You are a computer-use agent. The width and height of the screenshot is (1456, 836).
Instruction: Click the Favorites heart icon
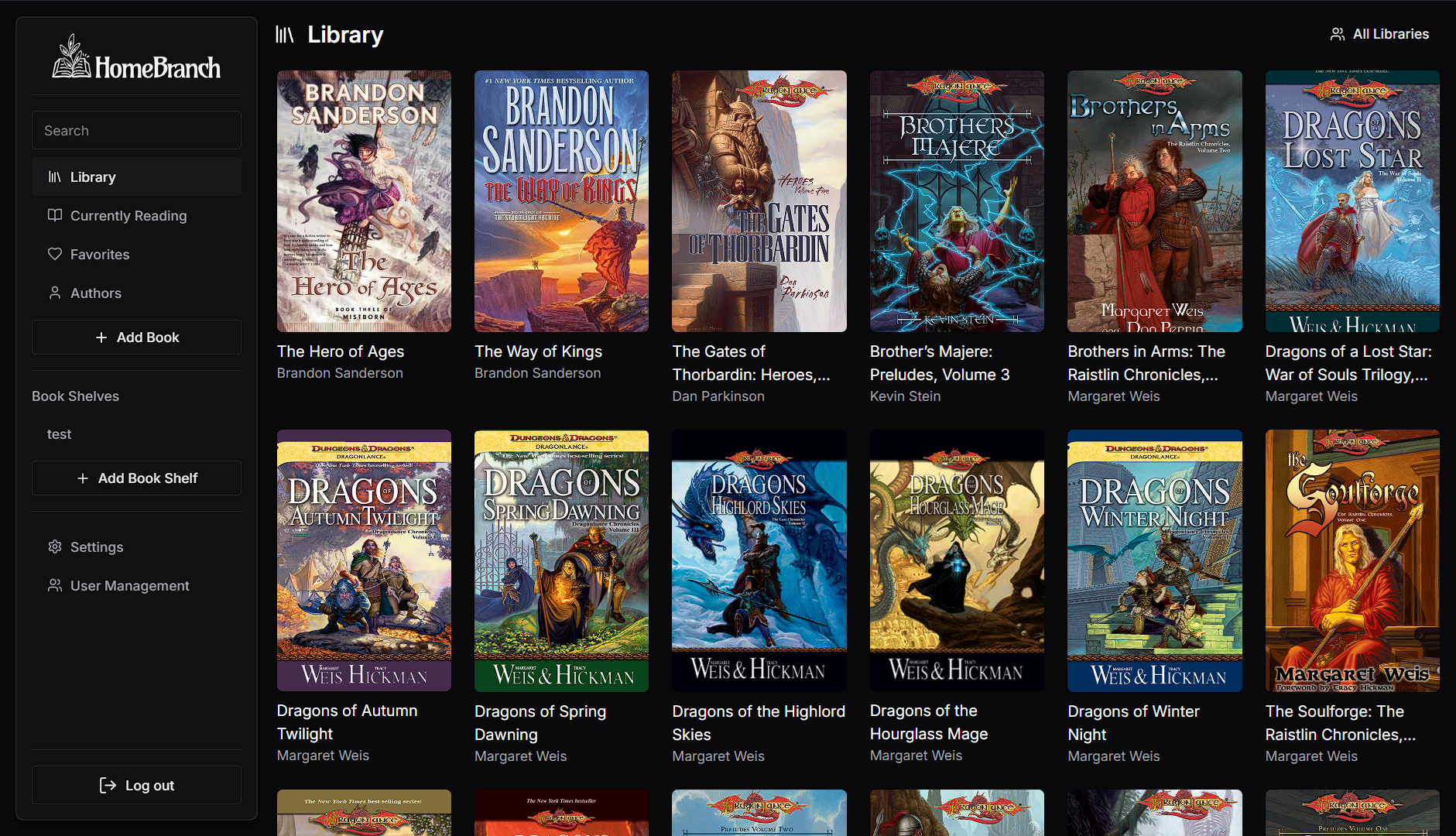point(54,254)
